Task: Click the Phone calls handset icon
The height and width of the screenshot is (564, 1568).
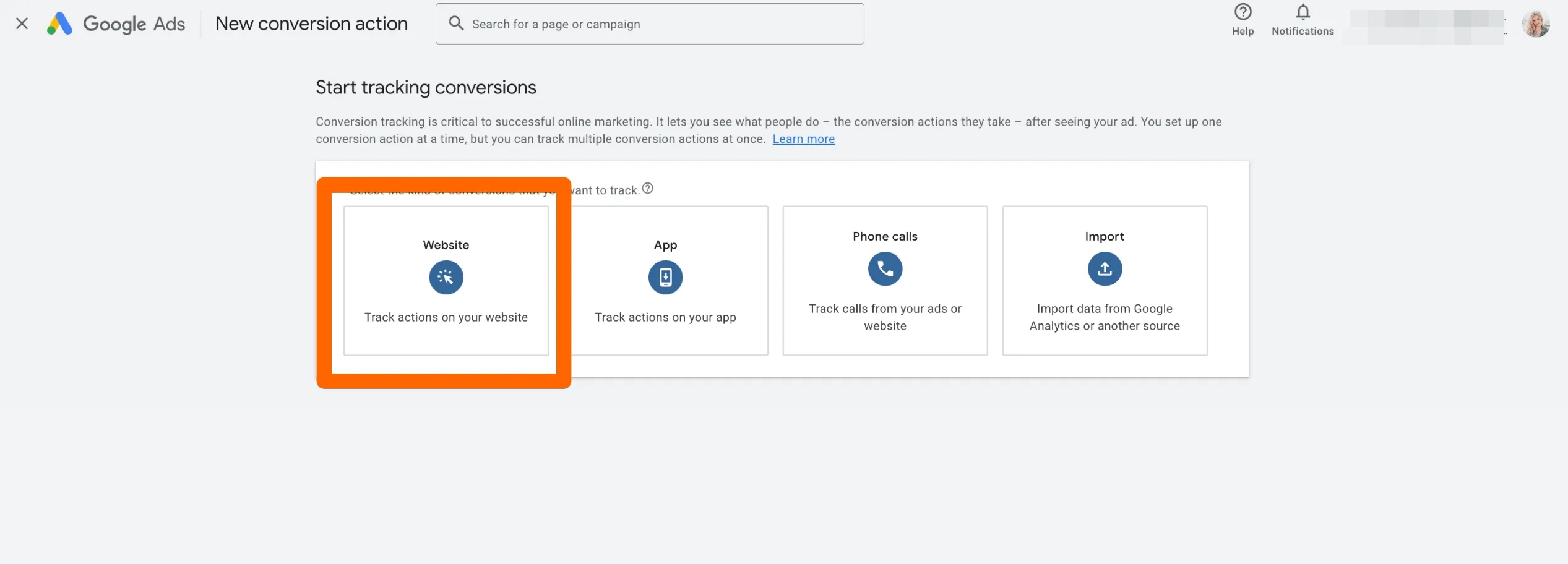Action: [x=885, y=268]
